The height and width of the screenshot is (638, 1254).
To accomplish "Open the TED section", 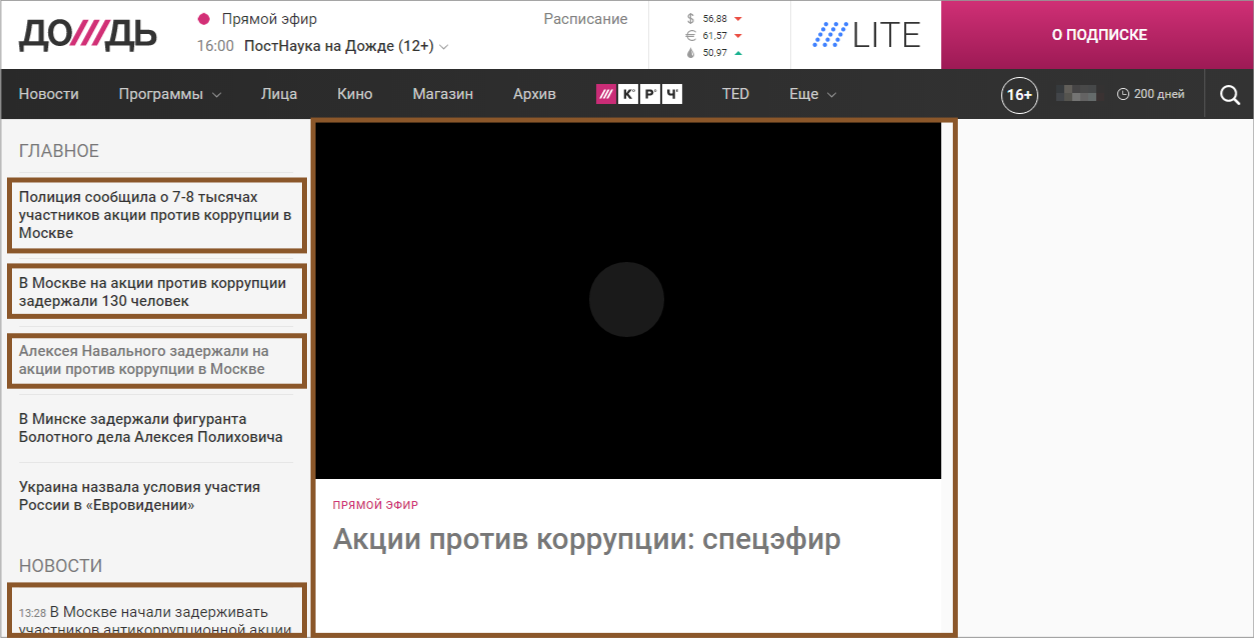I will 735,94.
